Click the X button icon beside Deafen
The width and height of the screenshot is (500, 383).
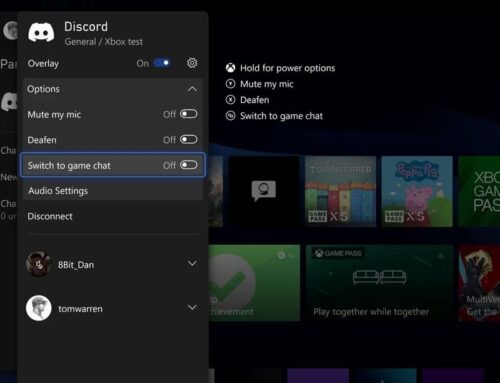(x=230, y=100)
